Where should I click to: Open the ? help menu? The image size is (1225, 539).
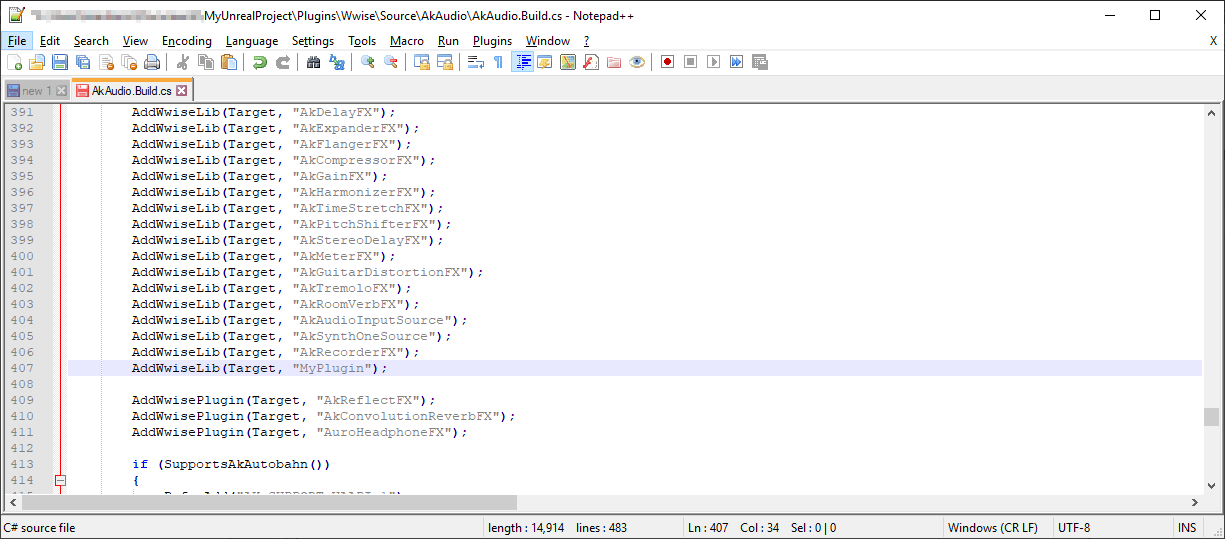tap(587, 41)
